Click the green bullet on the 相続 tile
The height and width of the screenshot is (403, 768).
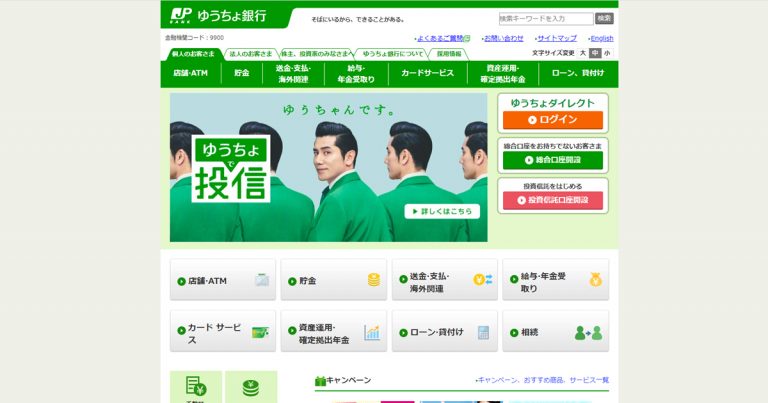tap(514, 333)
